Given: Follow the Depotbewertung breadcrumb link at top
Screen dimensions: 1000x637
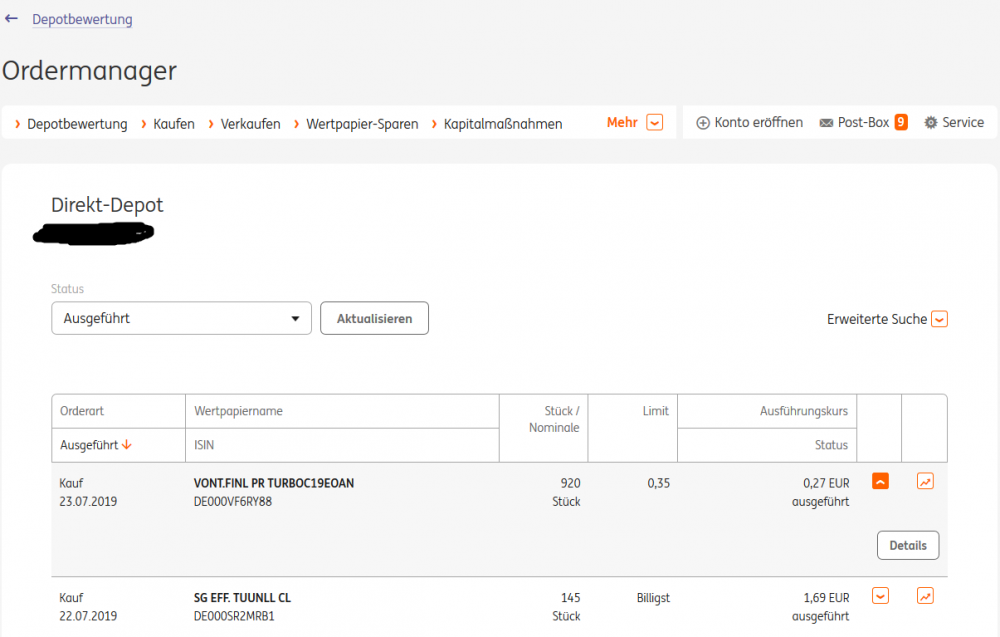Looking at the screenshot, I should pyautogui.click(x=82, y=19).
